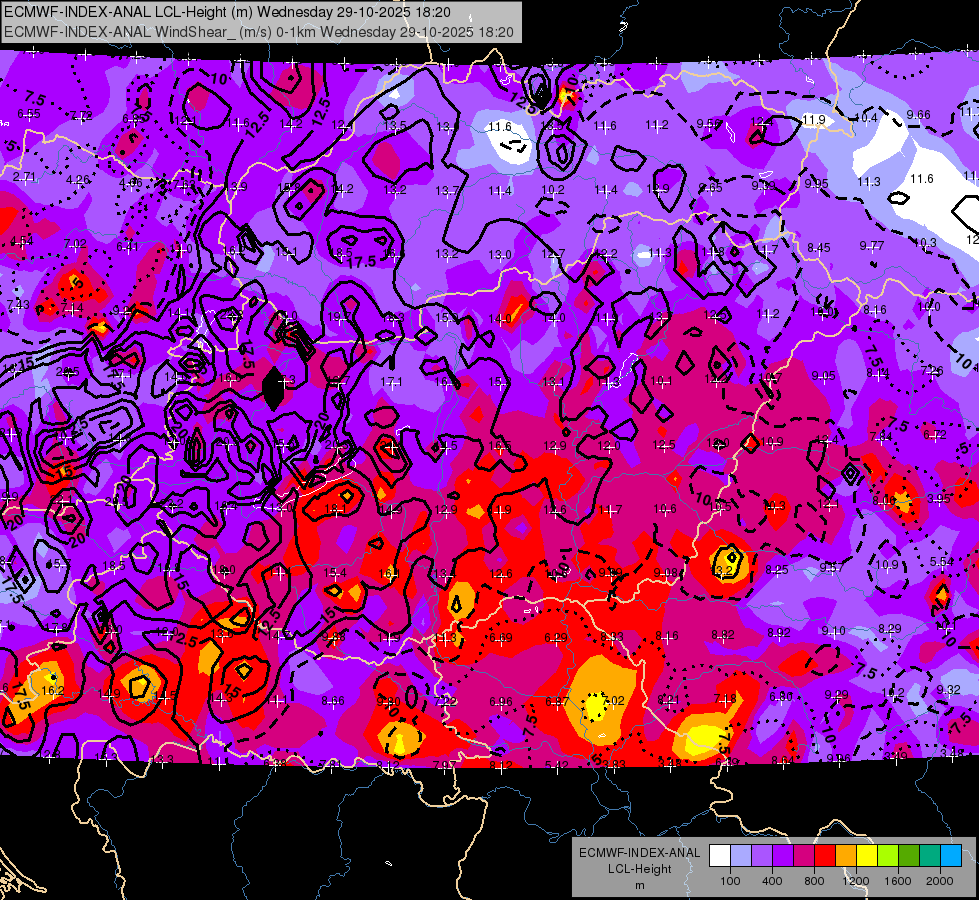Click the '7.26' grid value

(932, 371)
